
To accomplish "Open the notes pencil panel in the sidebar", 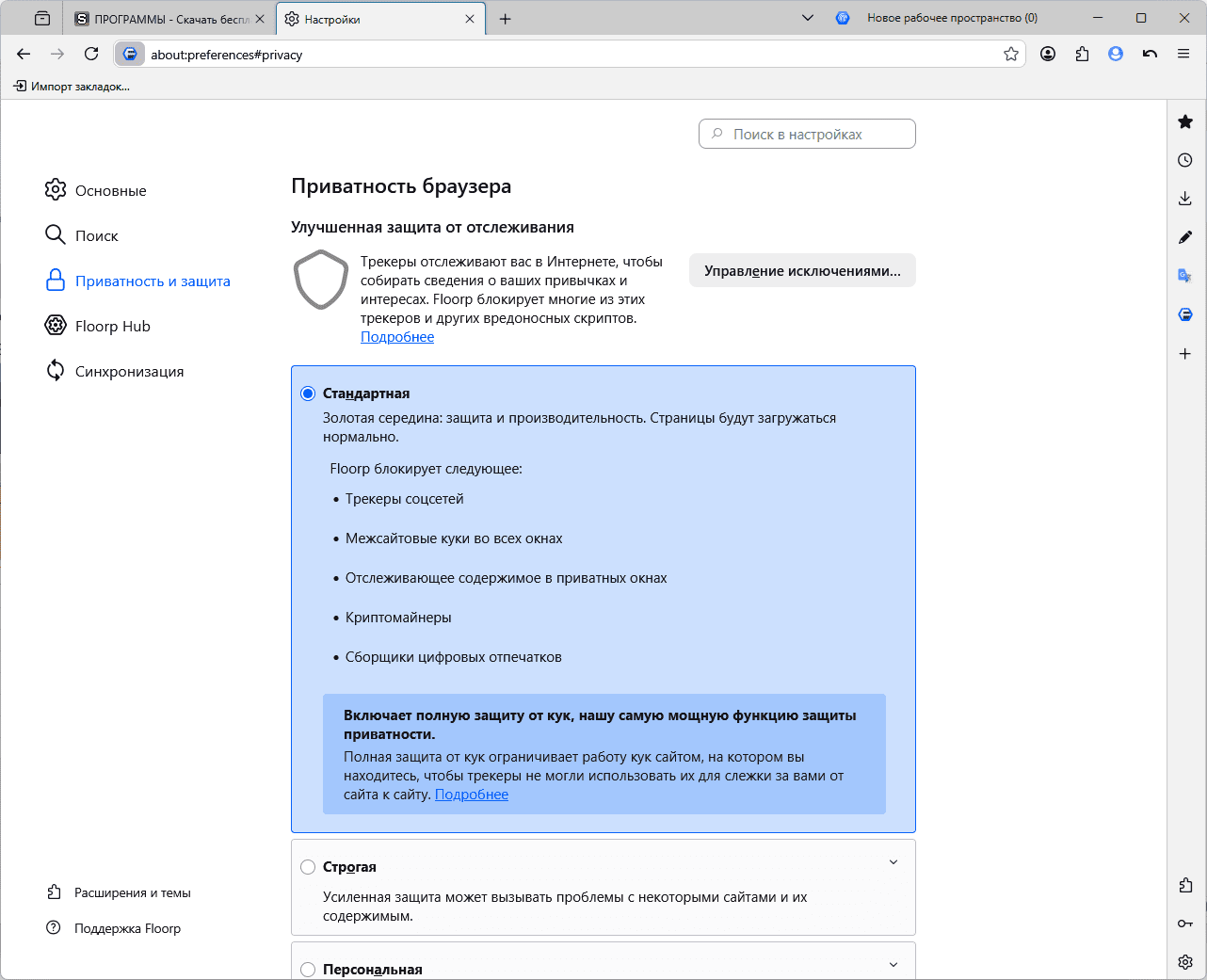I will [x=1185, y=237].
